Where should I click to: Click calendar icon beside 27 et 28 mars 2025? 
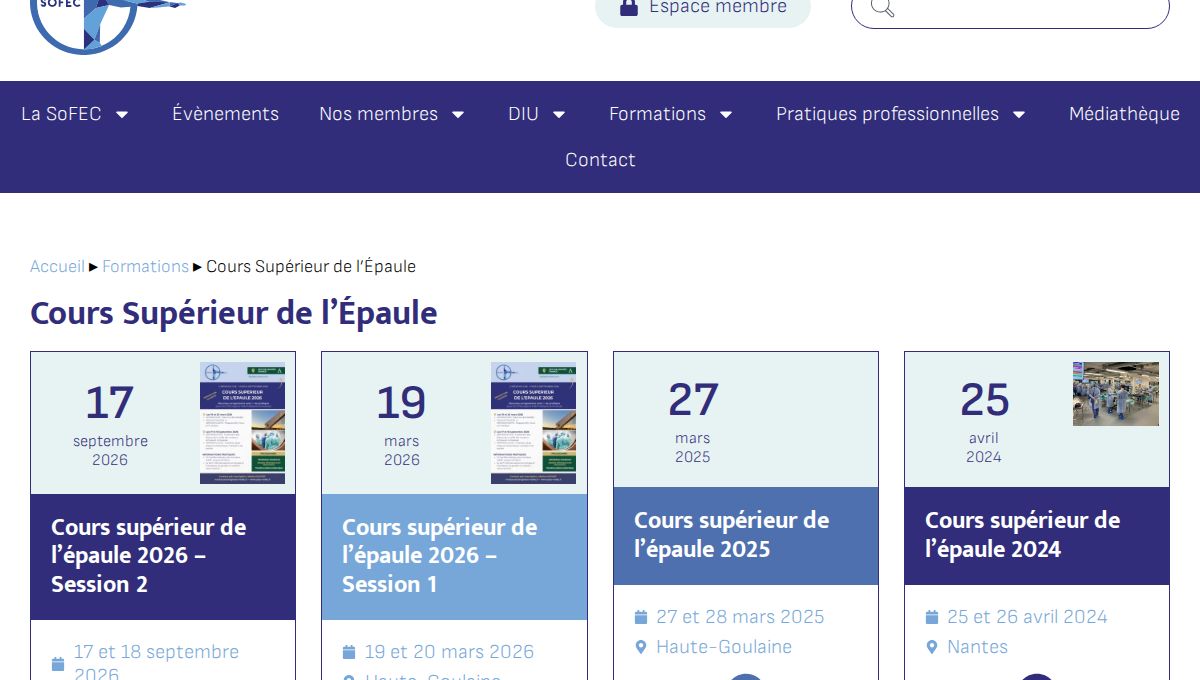(x=641, y=617)
